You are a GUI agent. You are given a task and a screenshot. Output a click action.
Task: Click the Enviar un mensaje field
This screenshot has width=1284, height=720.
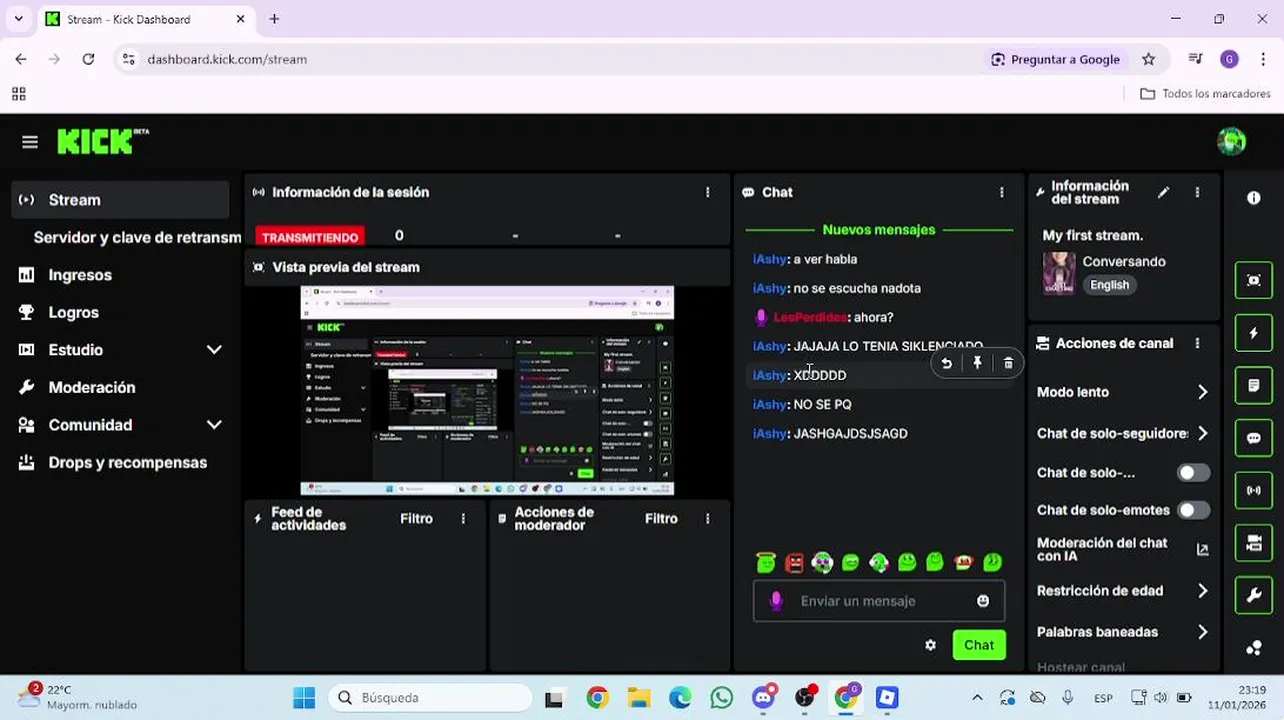pyautogui.click(x=878, y=601)
